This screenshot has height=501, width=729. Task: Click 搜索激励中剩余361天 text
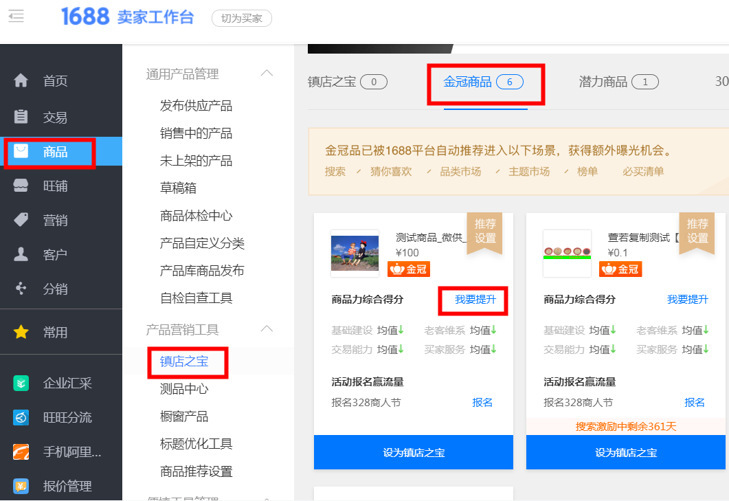click(x=626, y=426)
